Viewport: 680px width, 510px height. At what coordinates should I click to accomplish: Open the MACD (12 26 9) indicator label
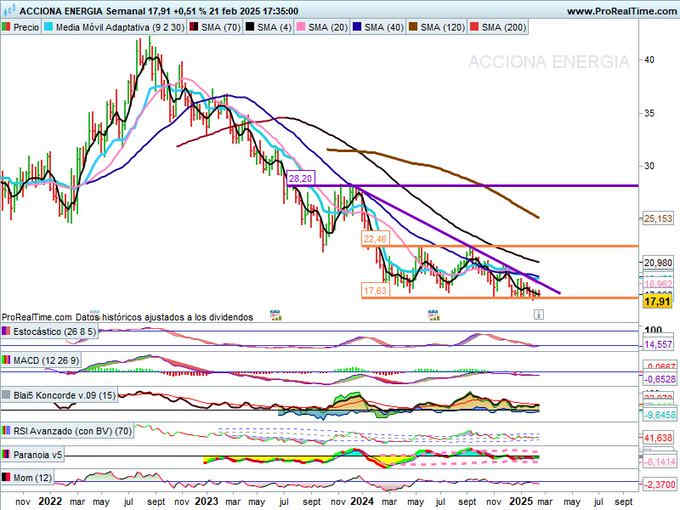[41, 360]
